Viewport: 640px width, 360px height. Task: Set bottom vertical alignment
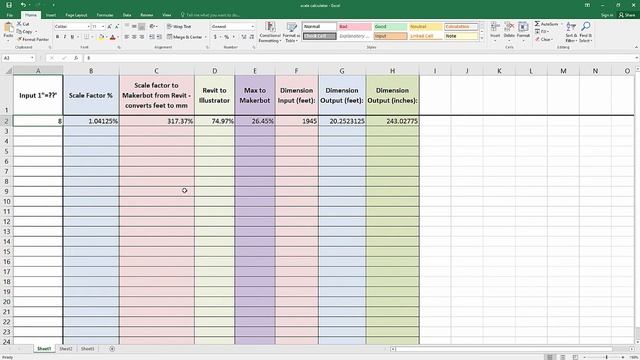[x=142, y=27]
